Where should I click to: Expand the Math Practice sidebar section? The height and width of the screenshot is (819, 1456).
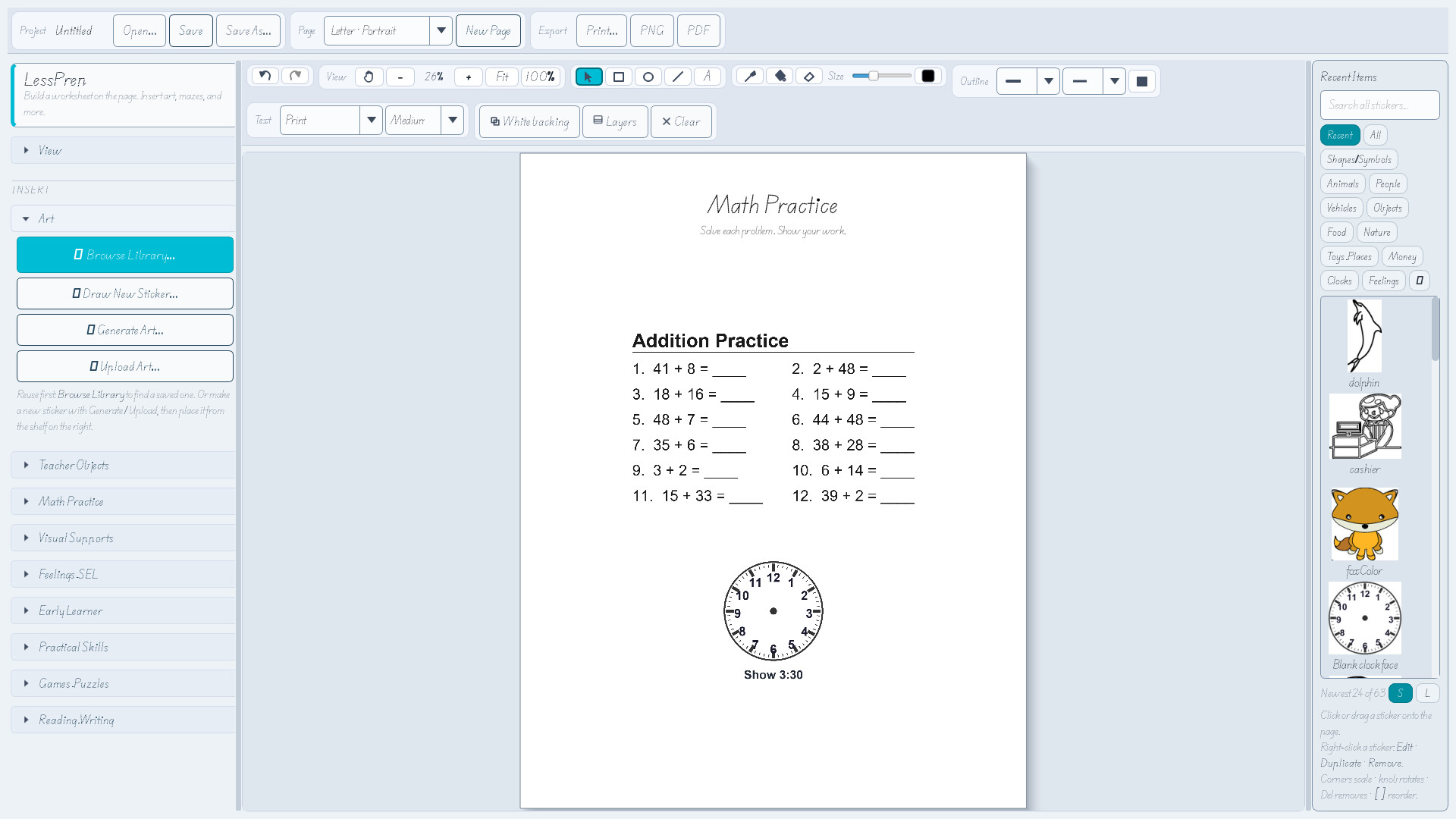(123, 501)
